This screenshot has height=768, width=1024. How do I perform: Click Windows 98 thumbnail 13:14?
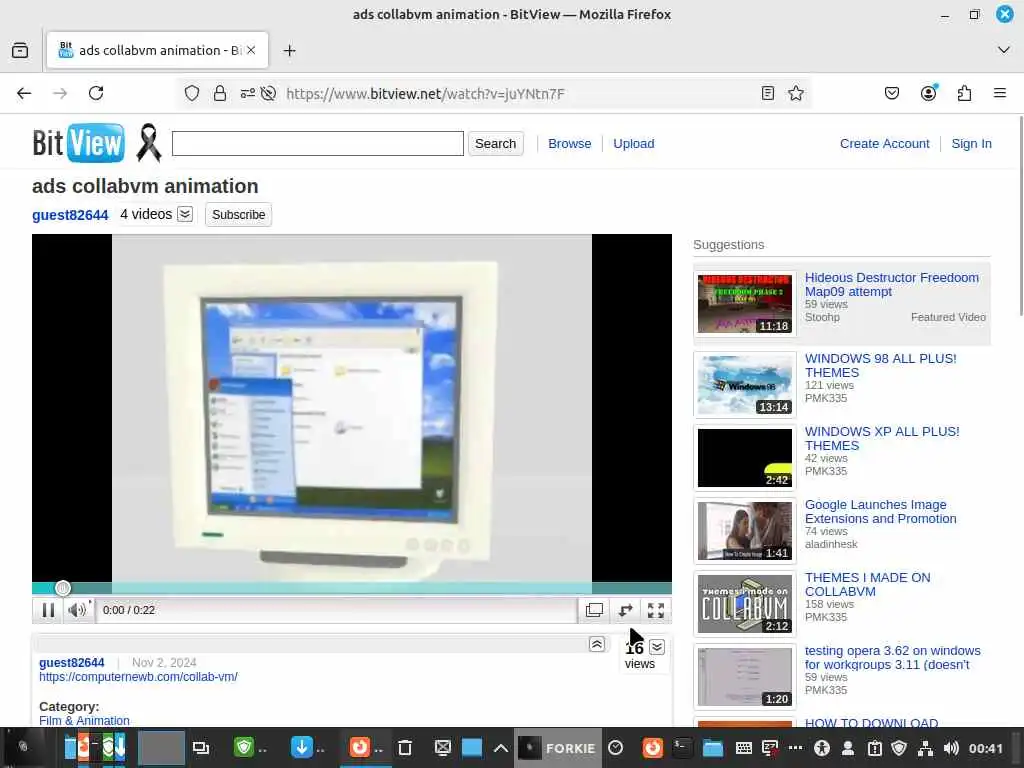[744, 385]
